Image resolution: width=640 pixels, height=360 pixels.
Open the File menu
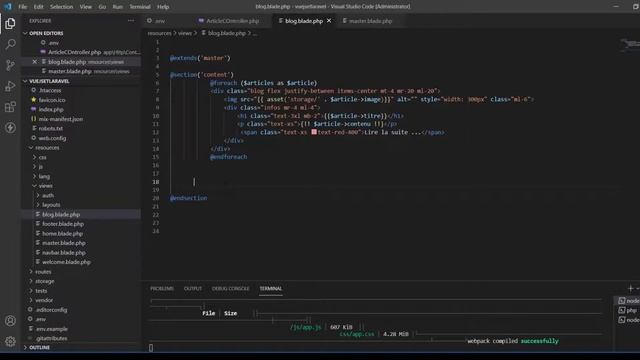22,7
